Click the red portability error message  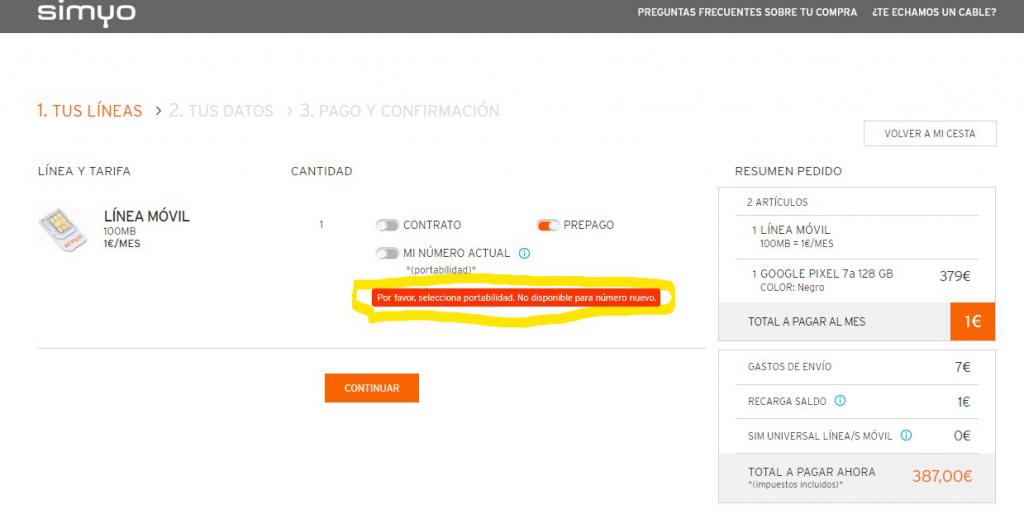point(516,298)
